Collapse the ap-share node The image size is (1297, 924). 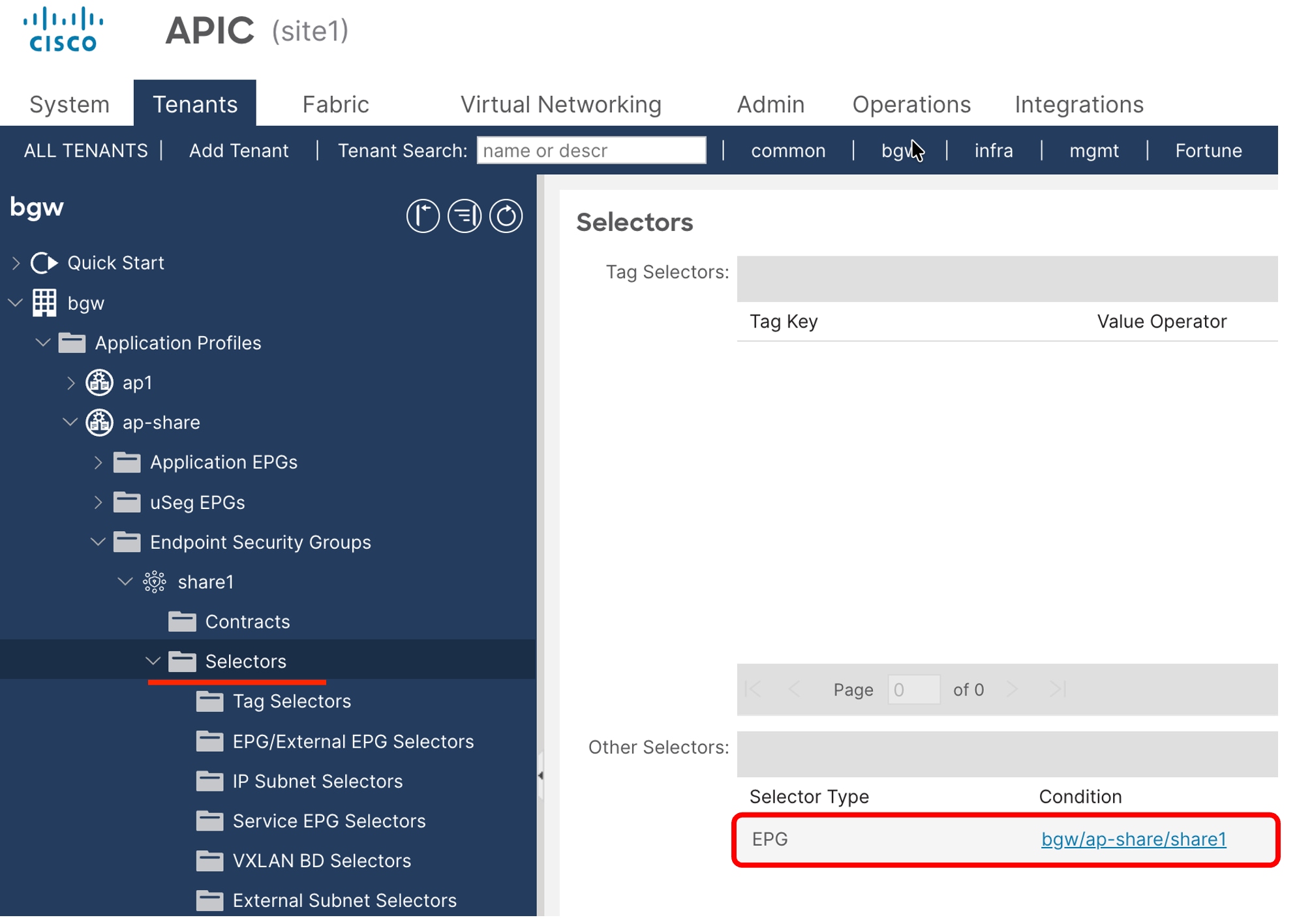pos(70,422)
